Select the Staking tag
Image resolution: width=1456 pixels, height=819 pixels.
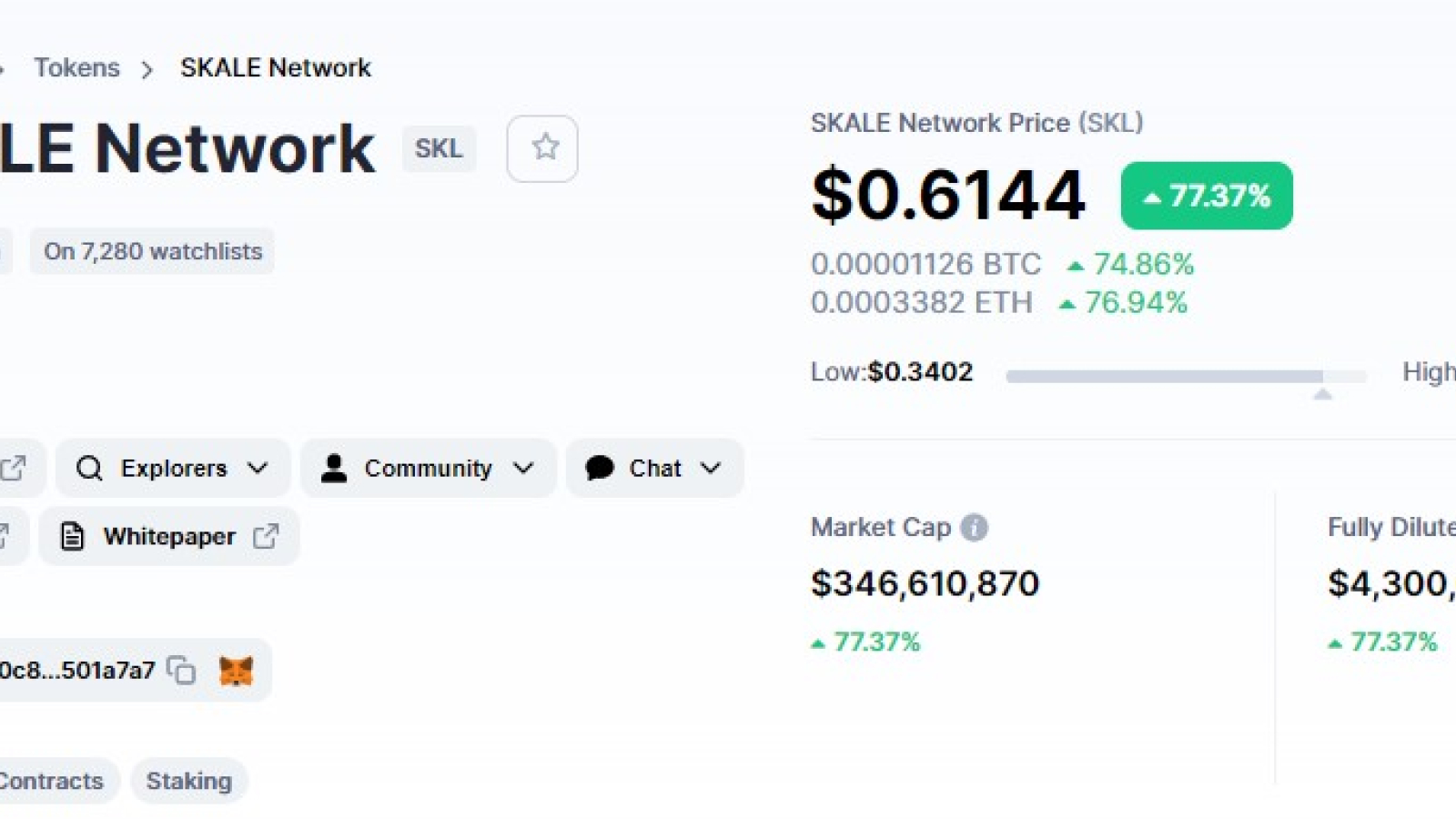[x=189, y=781]
